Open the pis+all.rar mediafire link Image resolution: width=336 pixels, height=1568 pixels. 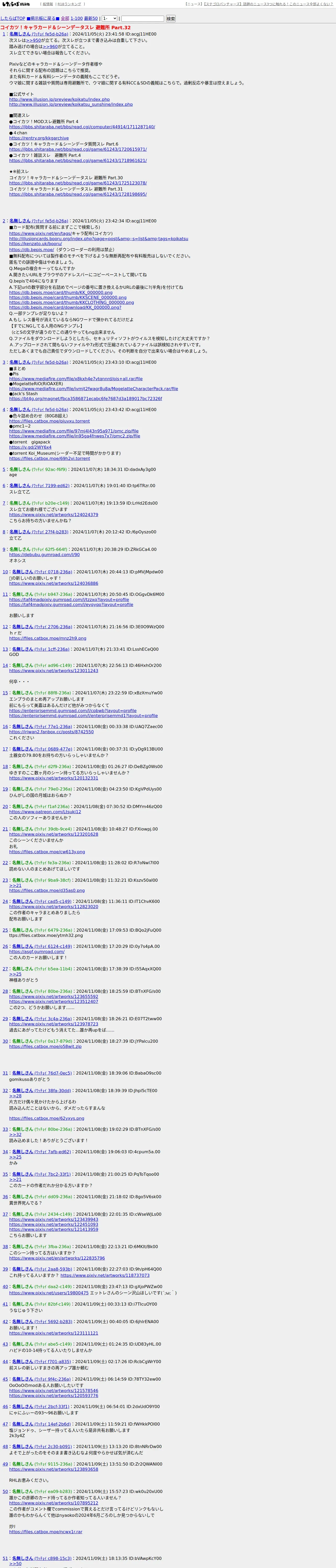pyautogui.click(x=76, y=379)
